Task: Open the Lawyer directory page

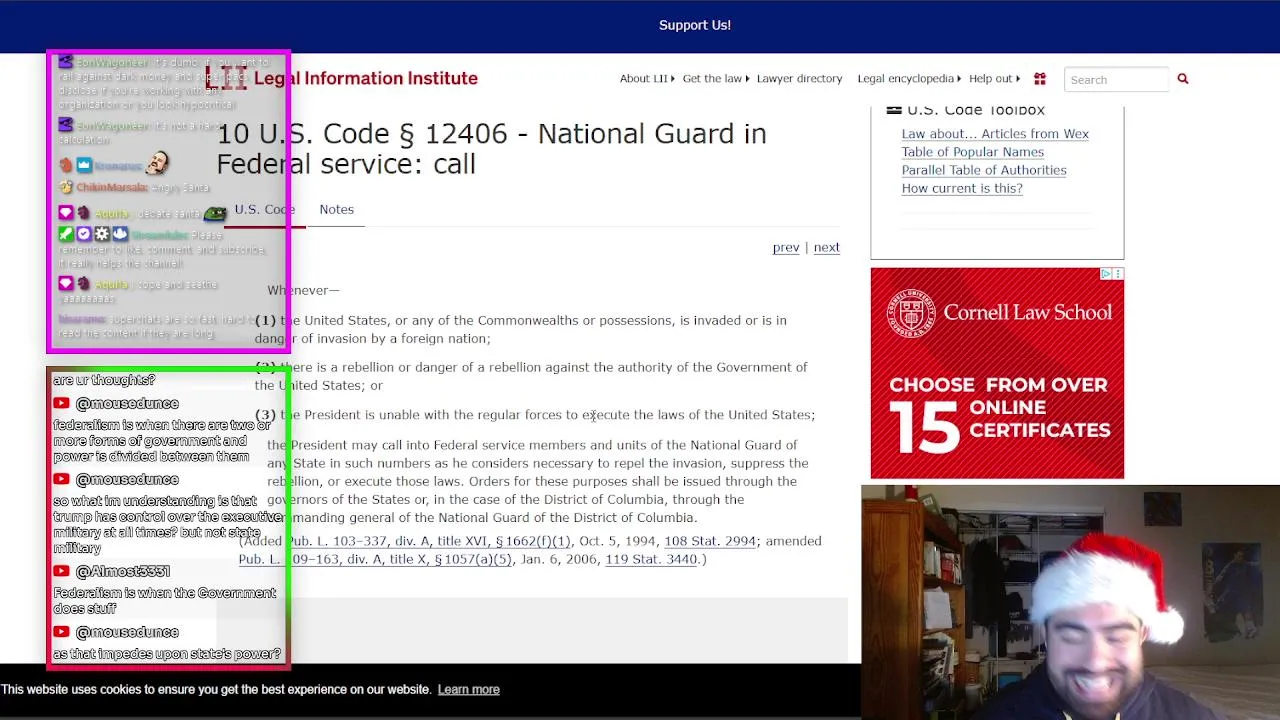Action: [799, 79]
